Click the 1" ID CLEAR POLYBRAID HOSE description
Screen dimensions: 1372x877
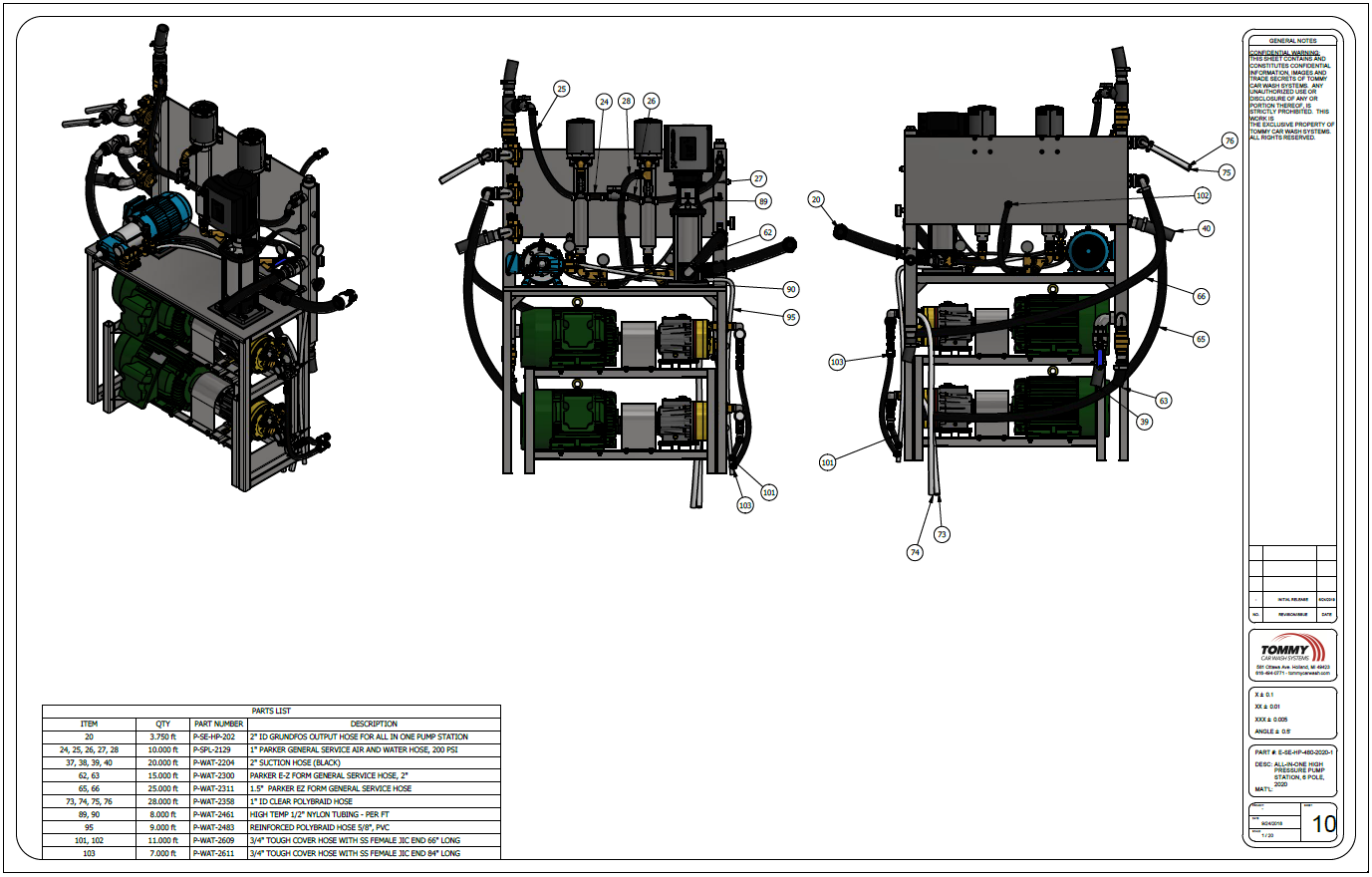(301, 801)
